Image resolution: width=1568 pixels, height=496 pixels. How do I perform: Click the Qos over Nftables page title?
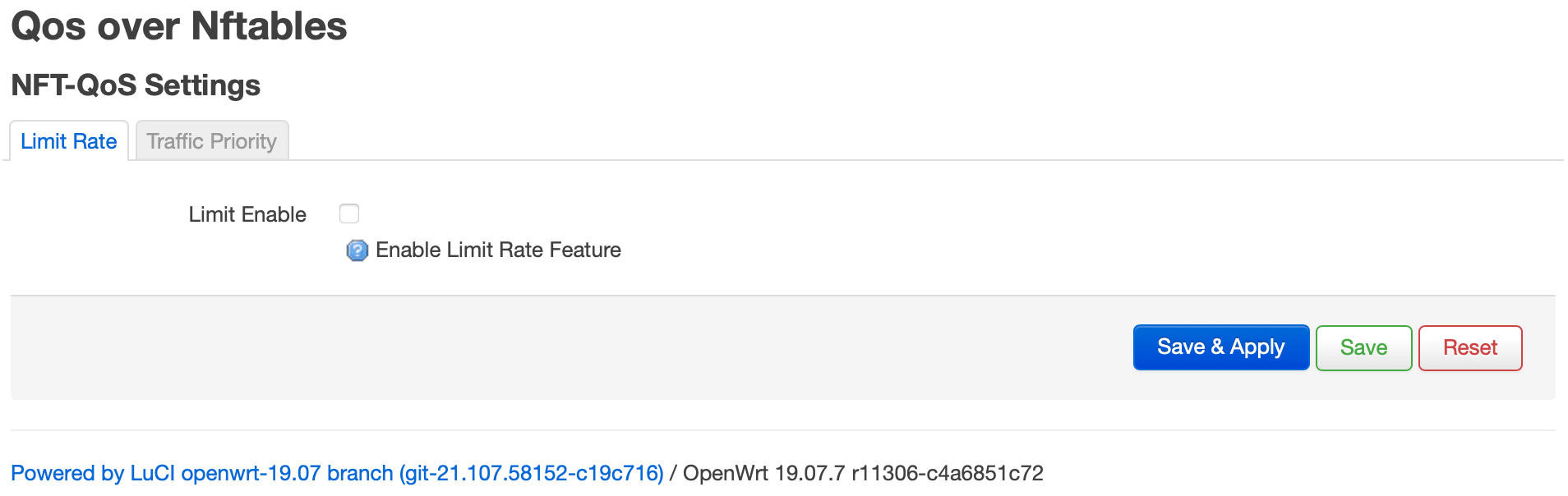pyautogui.click(x=179, y=26)
